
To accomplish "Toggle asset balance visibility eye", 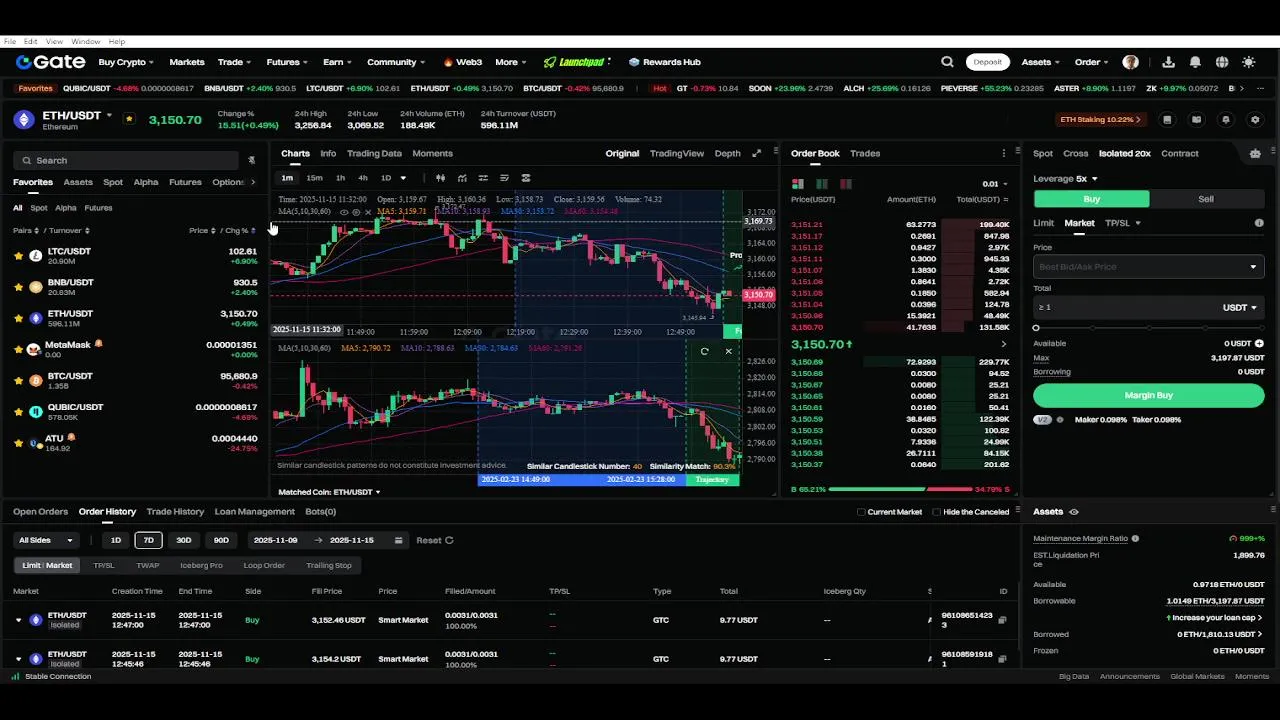I will pyautogui.click(x=1074, y=512).
